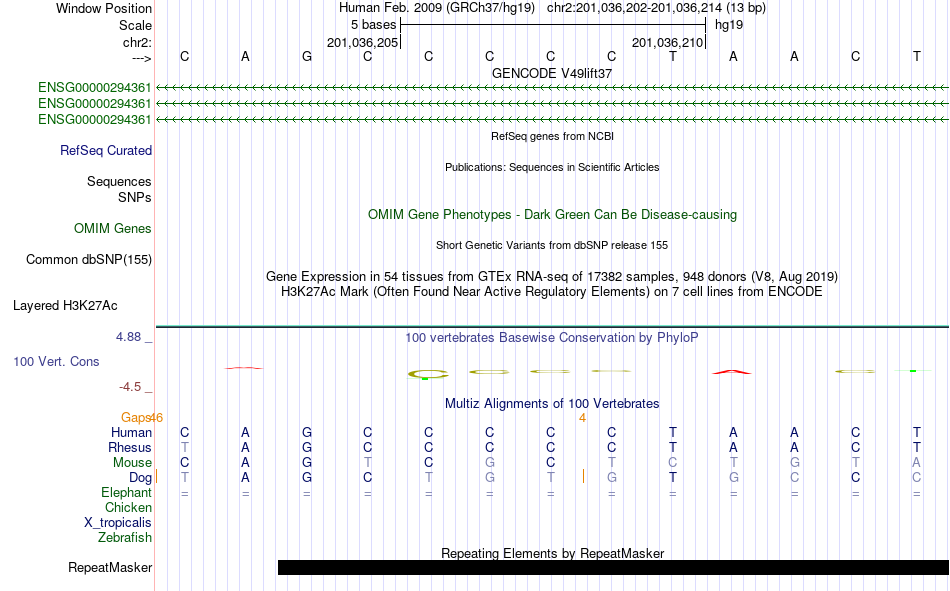Click the Elephant alignment row label

coord(127,493)
